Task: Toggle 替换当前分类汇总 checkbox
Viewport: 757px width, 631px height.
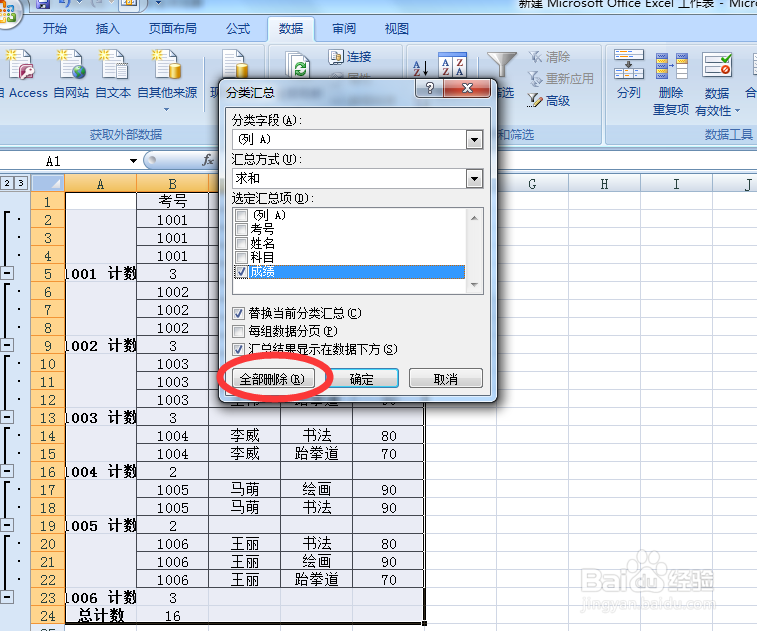Action: [238, 313]
